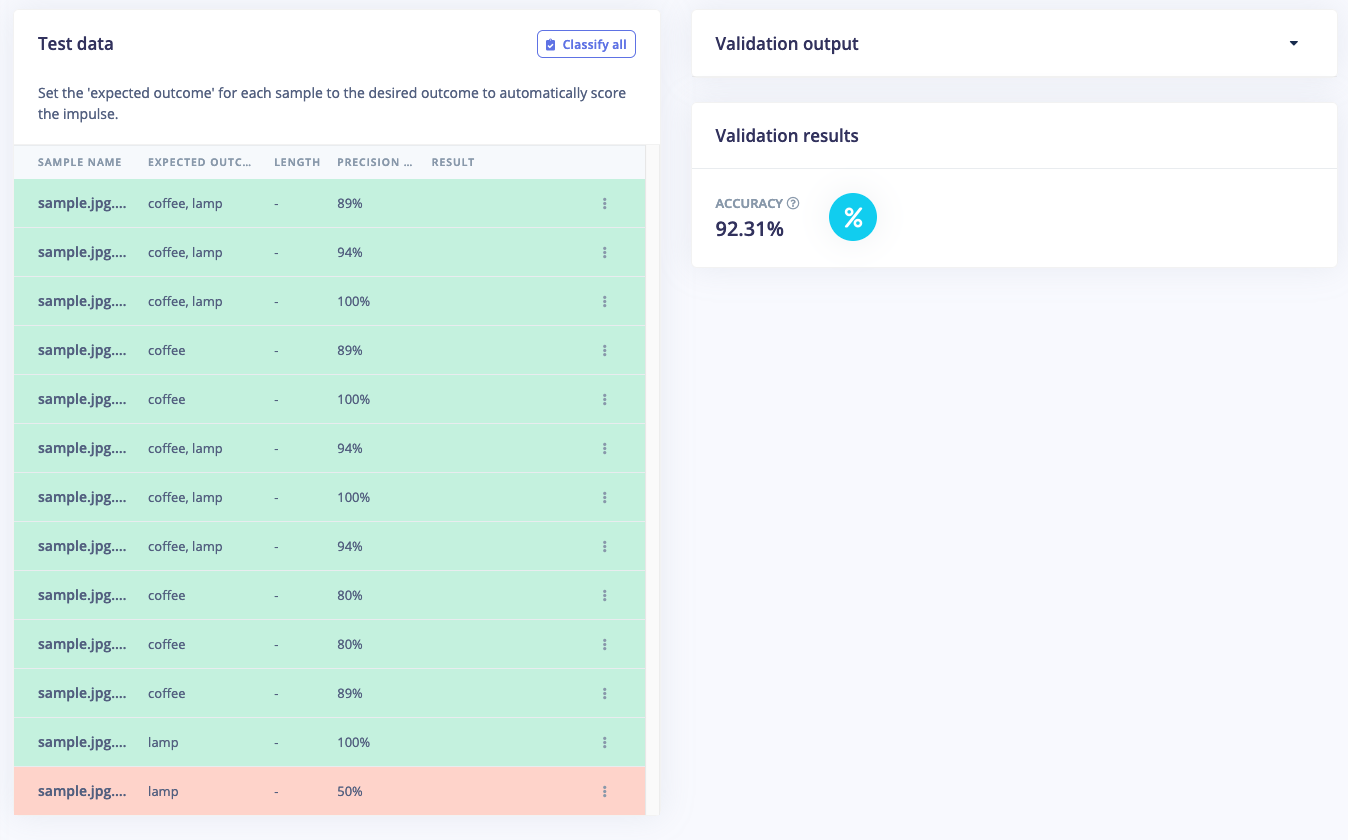
Task: Click 'coffee' outcome in the coffee 100% row
Action: click(x=167, y=400)
